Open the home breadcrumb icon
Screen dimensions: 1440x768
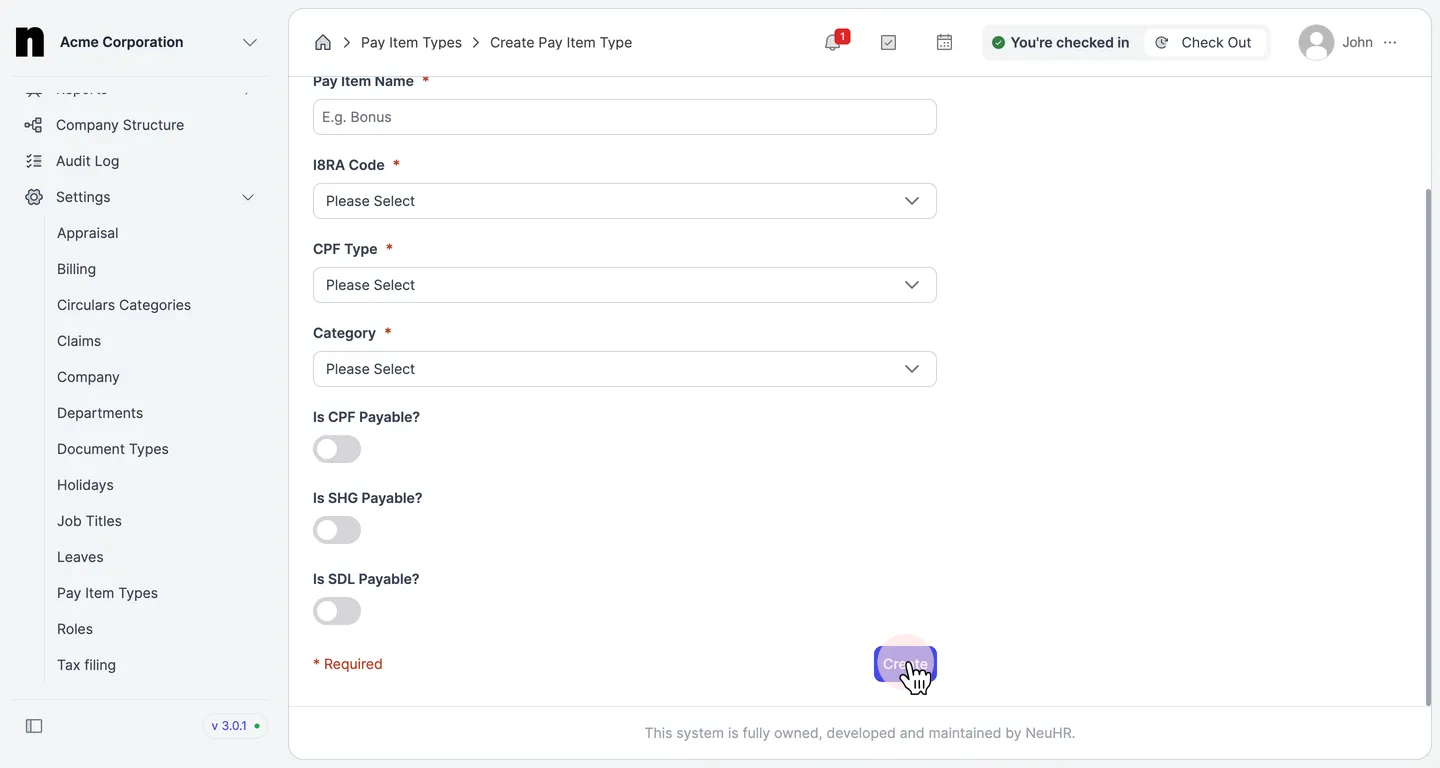pyautogui.click(x=323, y=42)
